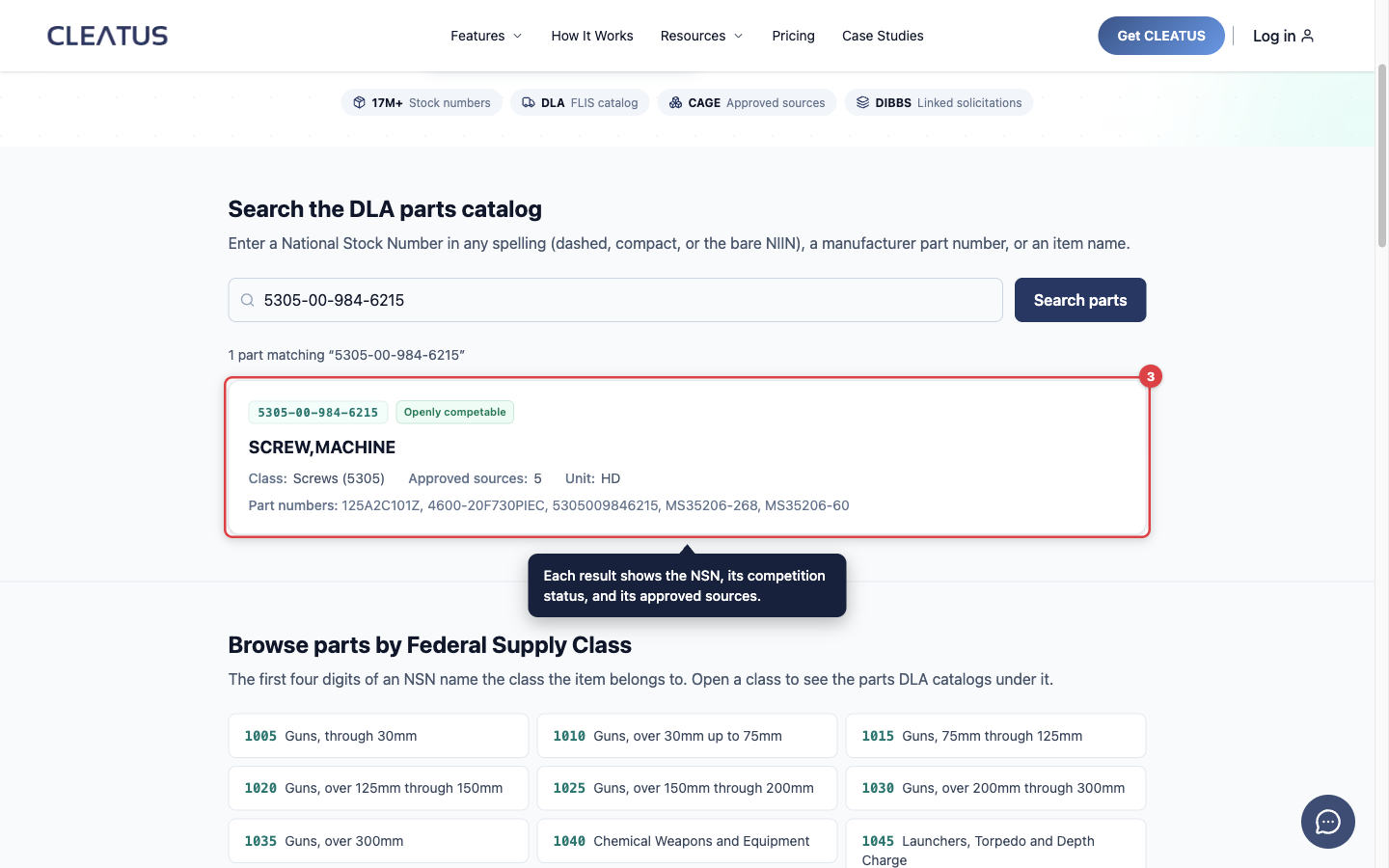Viewport: 1389px width, 868px height.
Task: Click the Search parts button
Action: [x=1080, y=300]
